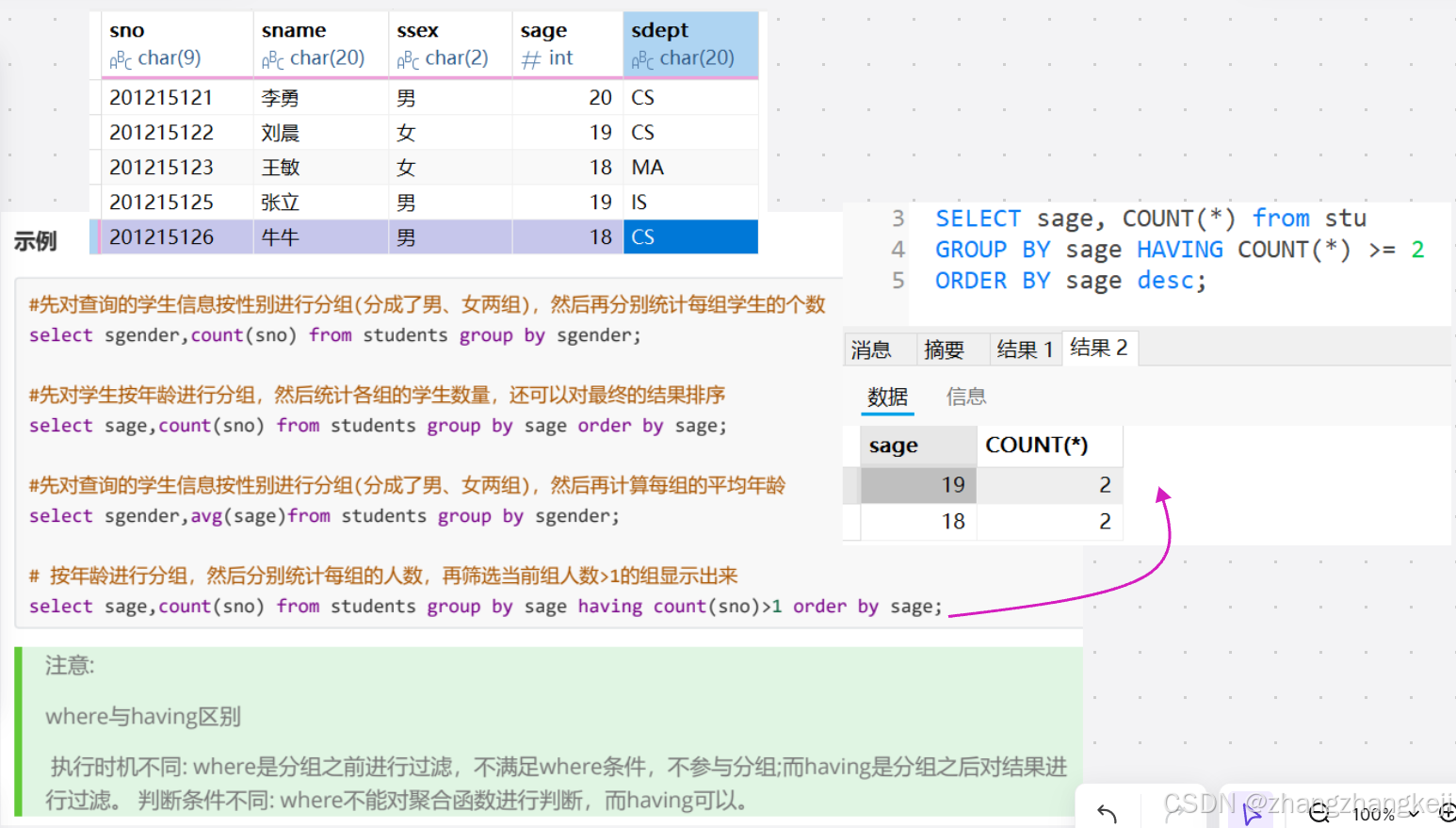This screenshot has width=1456, height=828.
Task: Click the char type icon on sno column
Action: click(121, 58)
